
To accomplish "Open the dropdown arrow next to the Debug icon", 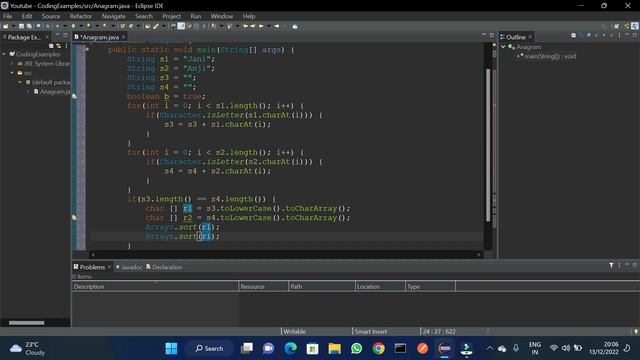I will point(65,26).
